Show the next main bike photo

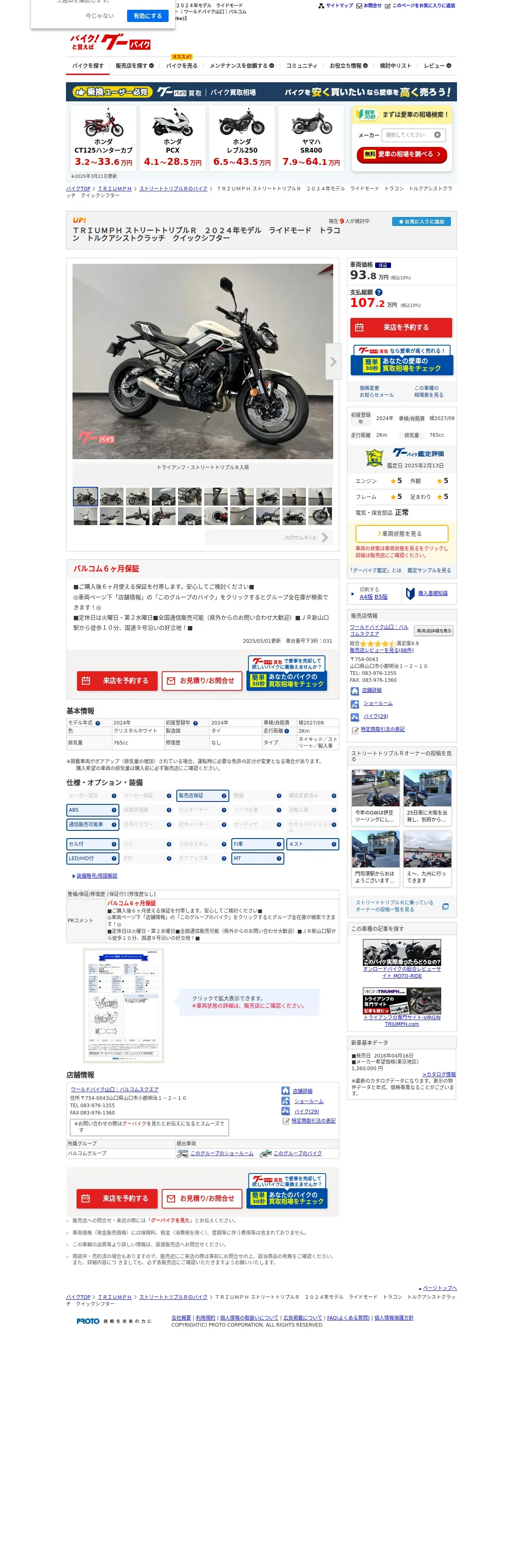(333, 361)
